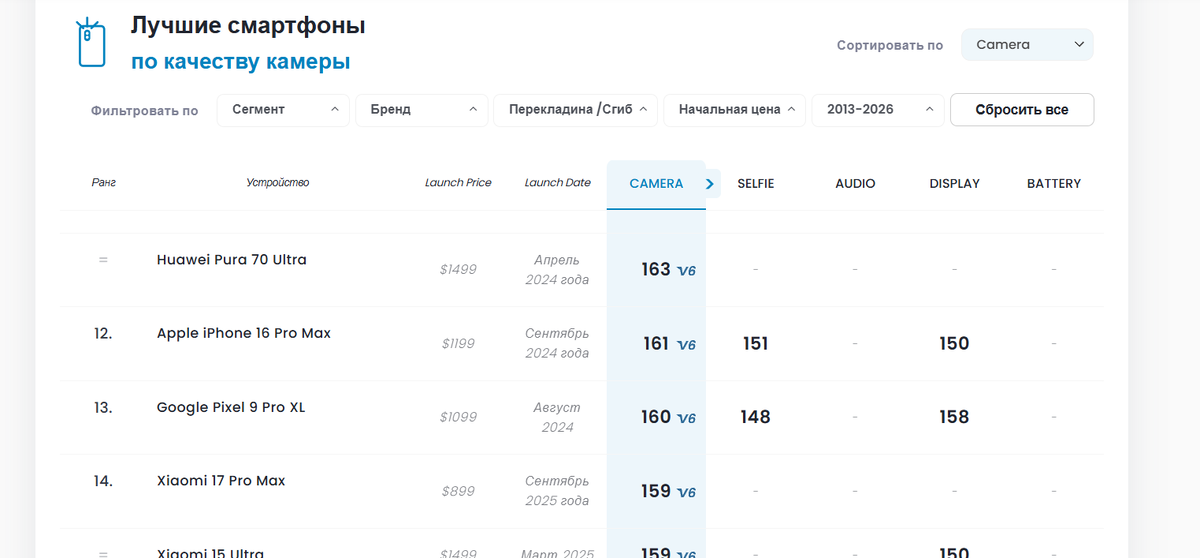1200x558 pixels.
Task: Open the Начальная цена filter
Action: [734, 110]
